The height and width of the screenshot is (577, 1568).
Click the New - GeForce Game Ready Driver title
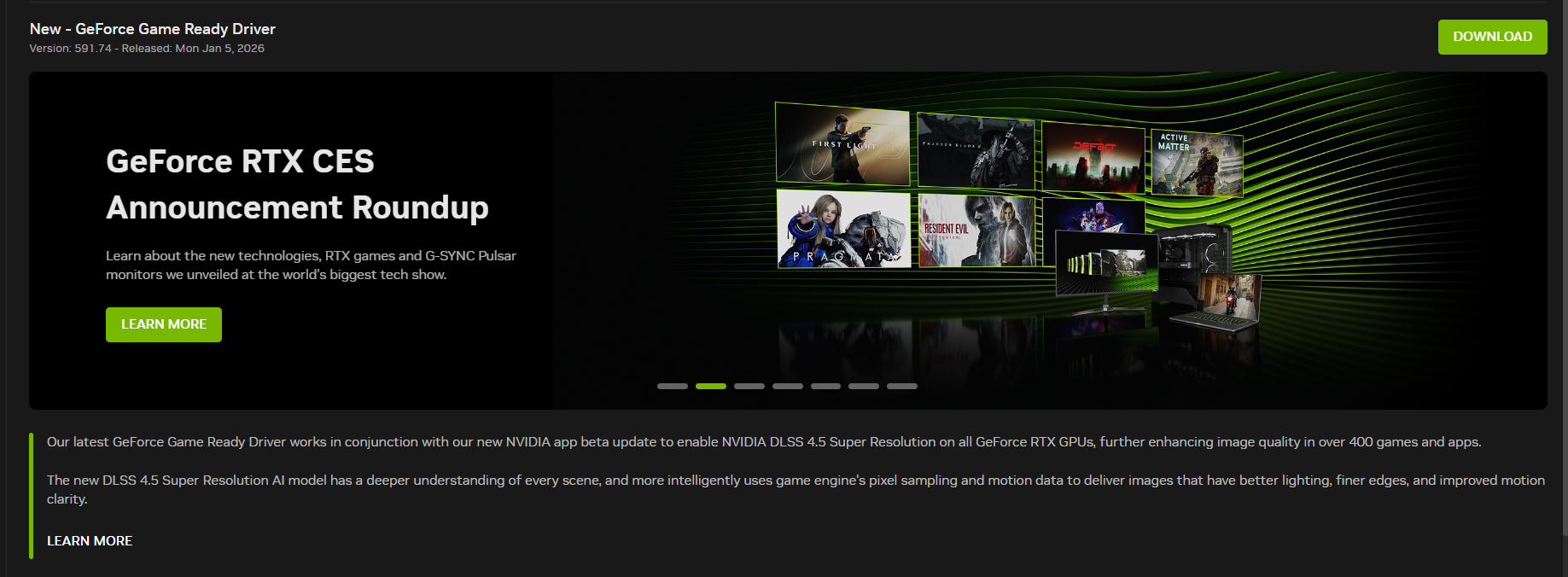pos(153,29)
